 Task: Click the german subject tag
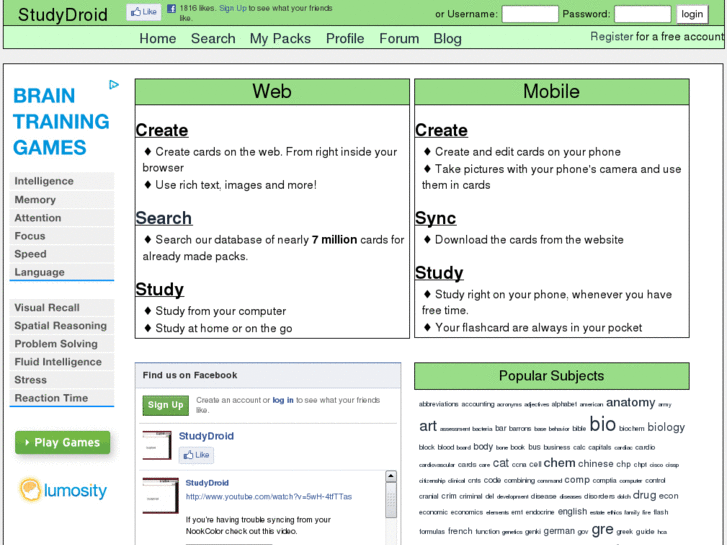tap(559, 531)
